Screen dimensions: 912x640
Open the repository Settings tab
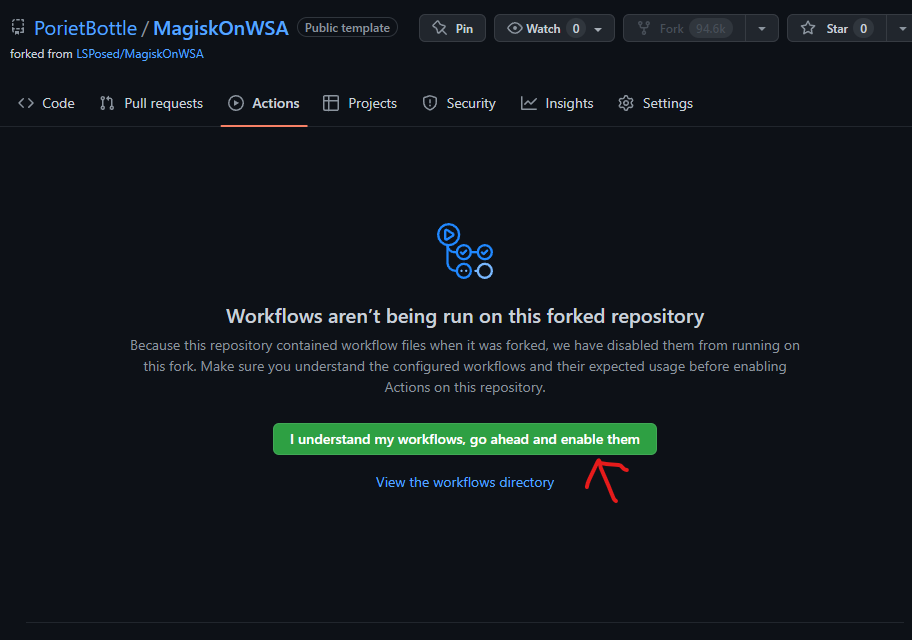coord(656,104)
